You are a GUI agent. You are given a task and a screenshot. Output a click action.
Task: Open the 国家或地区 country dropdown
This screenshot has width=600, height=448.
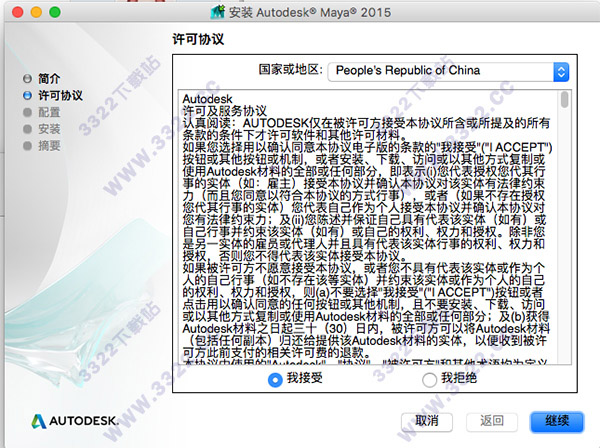[x=448, y=72]
